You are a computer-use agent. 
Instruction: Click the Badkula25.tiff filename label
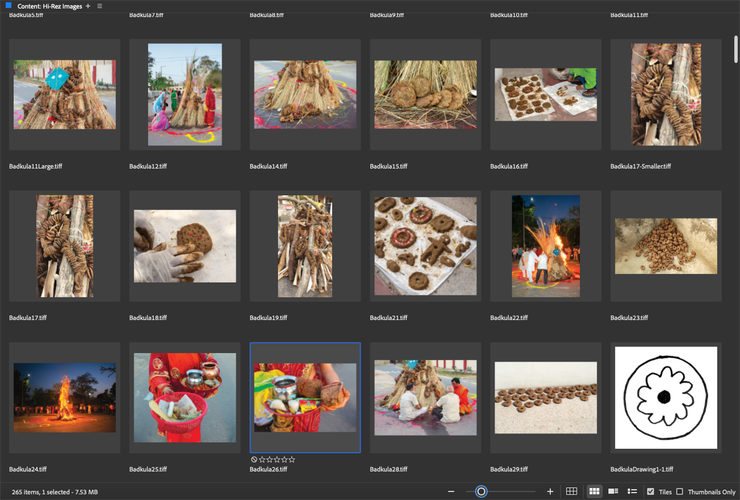[148, 469]
